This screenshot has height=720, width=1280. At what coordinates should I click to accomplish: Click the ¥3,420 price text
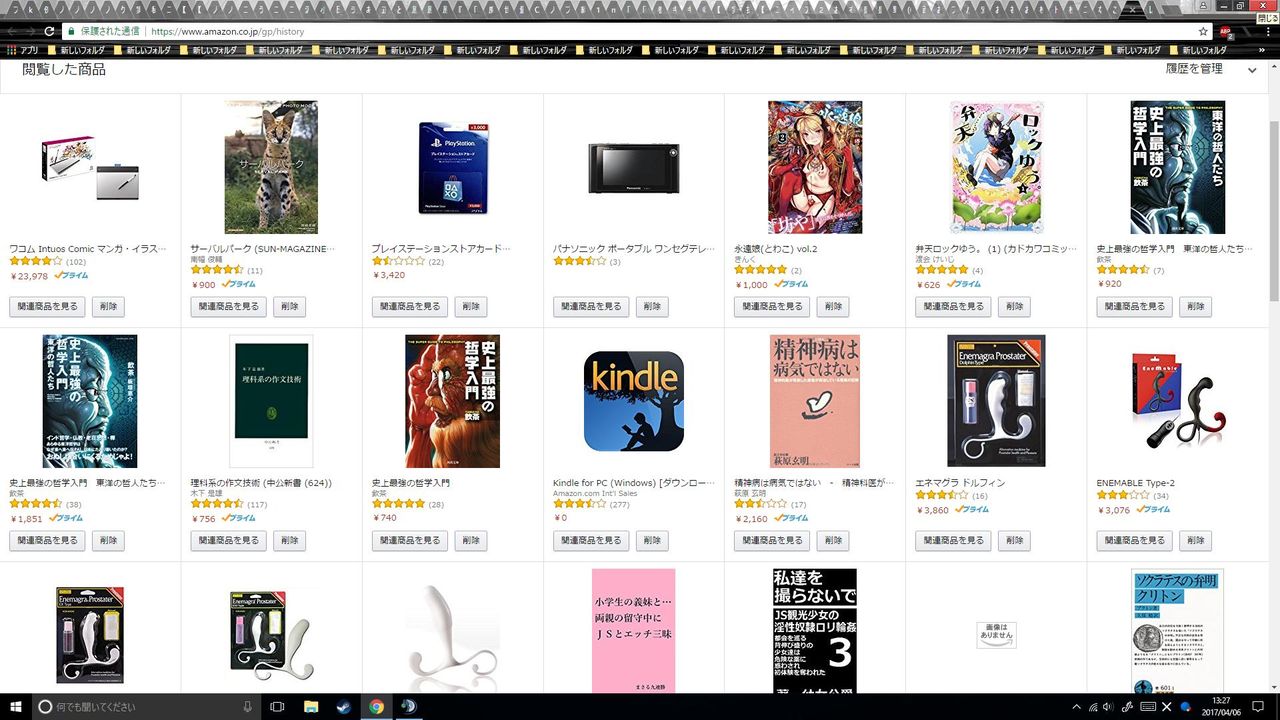pos(388,275)
